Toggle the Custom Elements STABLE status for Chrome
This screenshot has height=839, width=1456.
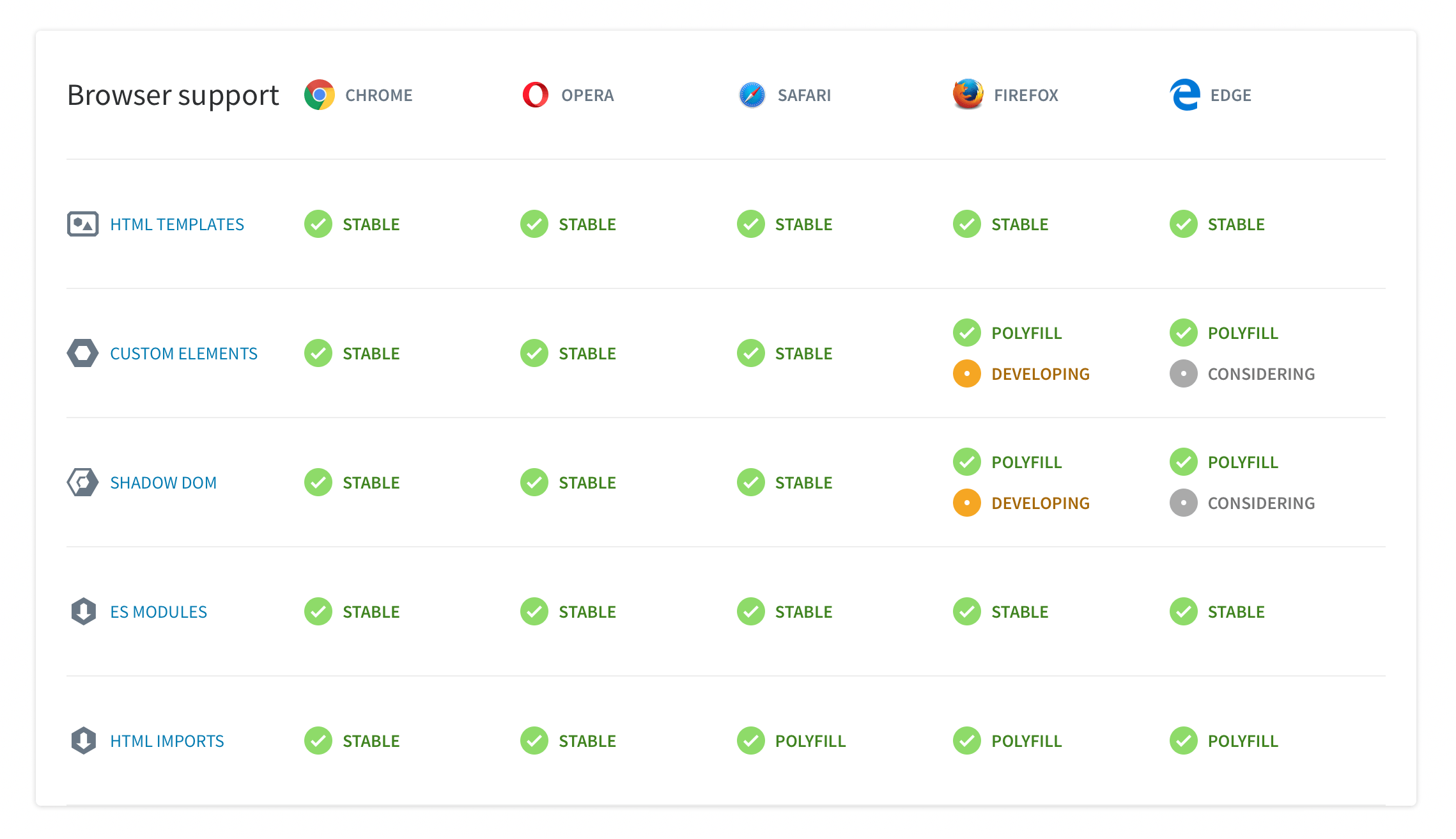352,353
